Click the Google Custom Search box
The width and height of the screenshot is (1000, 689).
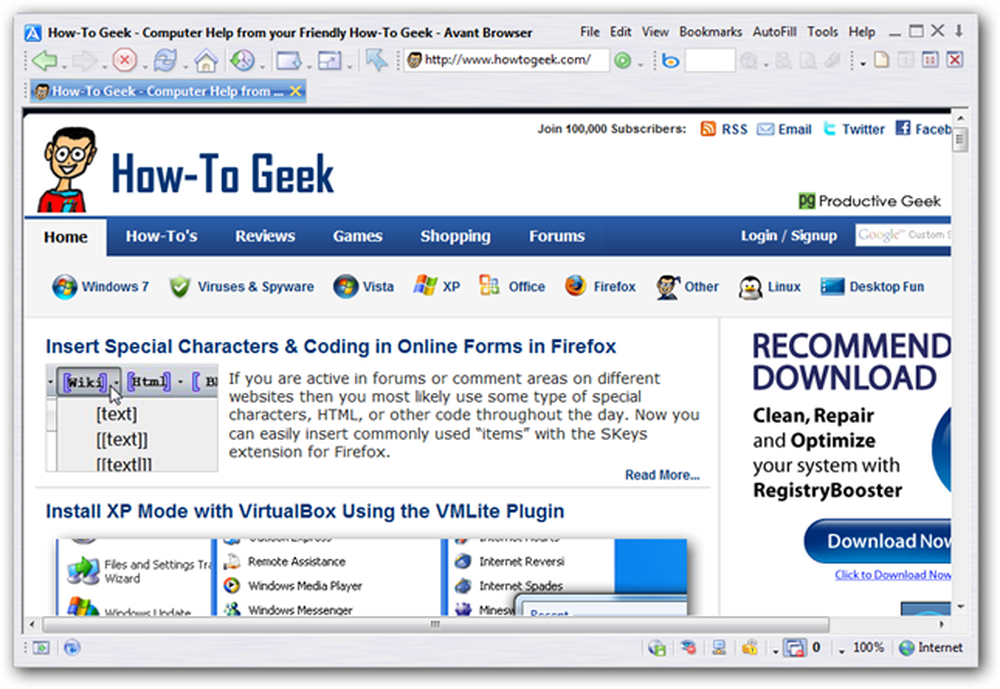tap(903, 235)
